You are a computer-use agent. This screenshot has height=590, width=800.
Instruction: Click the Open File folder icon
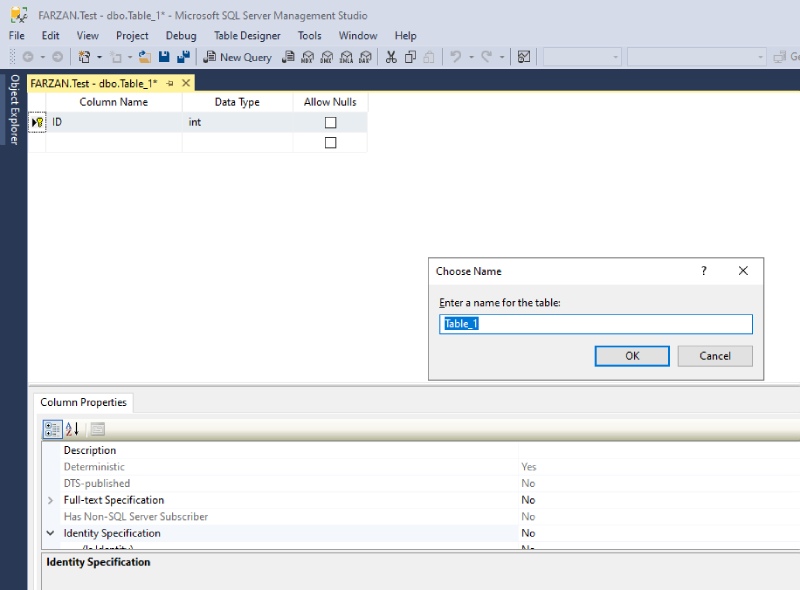click(x=145, y=57)
